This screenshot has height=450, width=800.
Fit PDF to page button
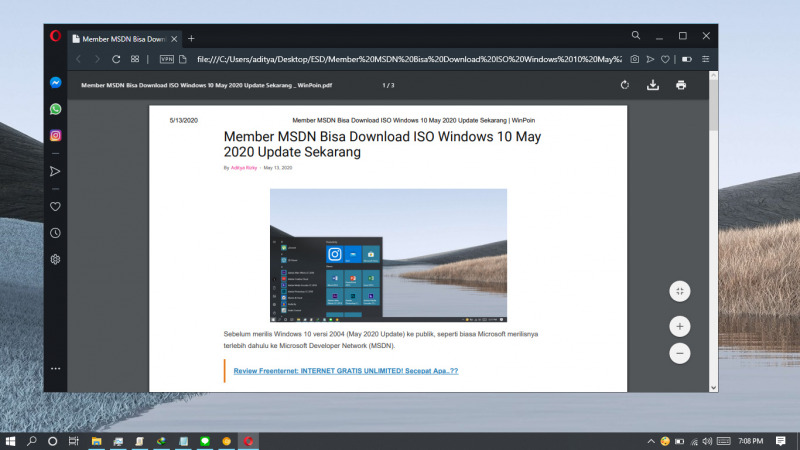[x=680, y=291]
